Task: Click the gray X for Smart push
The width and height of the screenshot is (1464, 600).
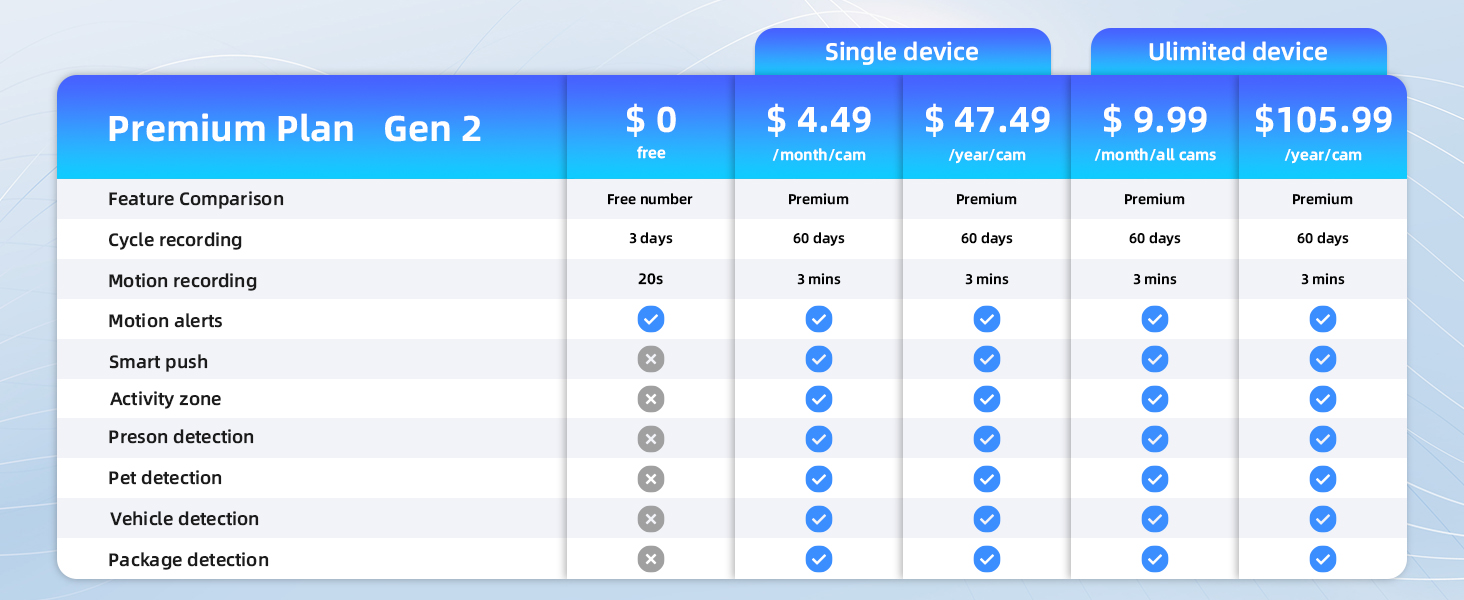Action: [651, 360]
